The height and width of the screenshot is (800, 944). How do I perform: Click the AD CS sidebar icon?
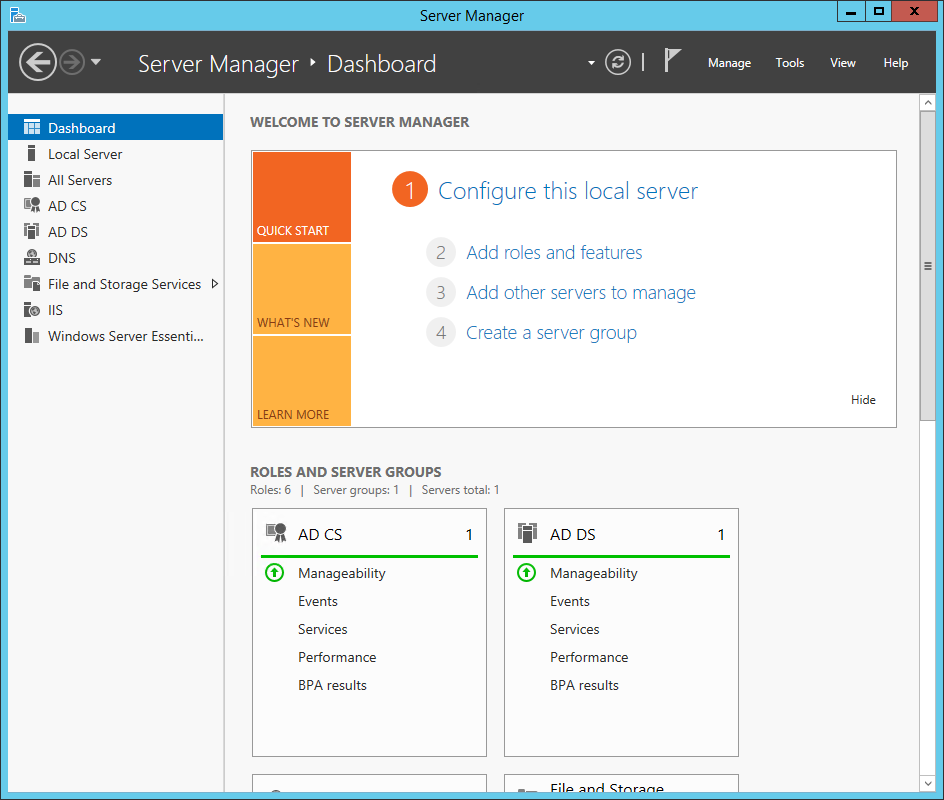click(x=31, y=206)
